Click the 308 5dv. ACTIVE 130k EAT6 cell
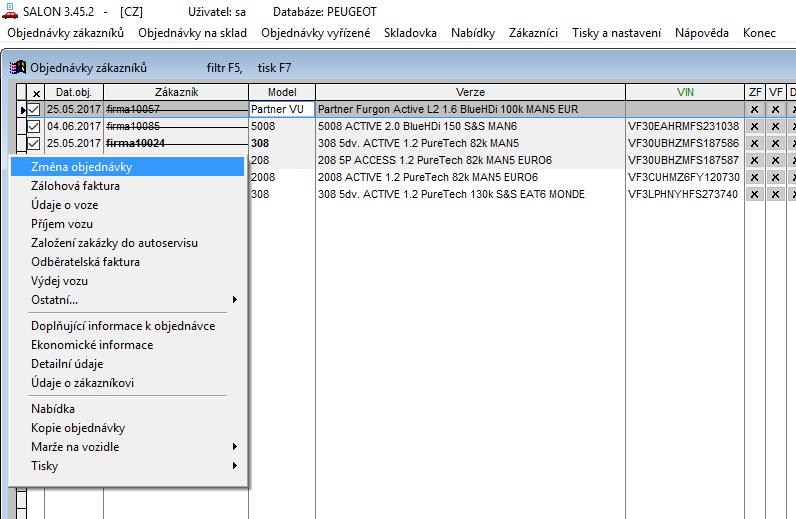 470,194
